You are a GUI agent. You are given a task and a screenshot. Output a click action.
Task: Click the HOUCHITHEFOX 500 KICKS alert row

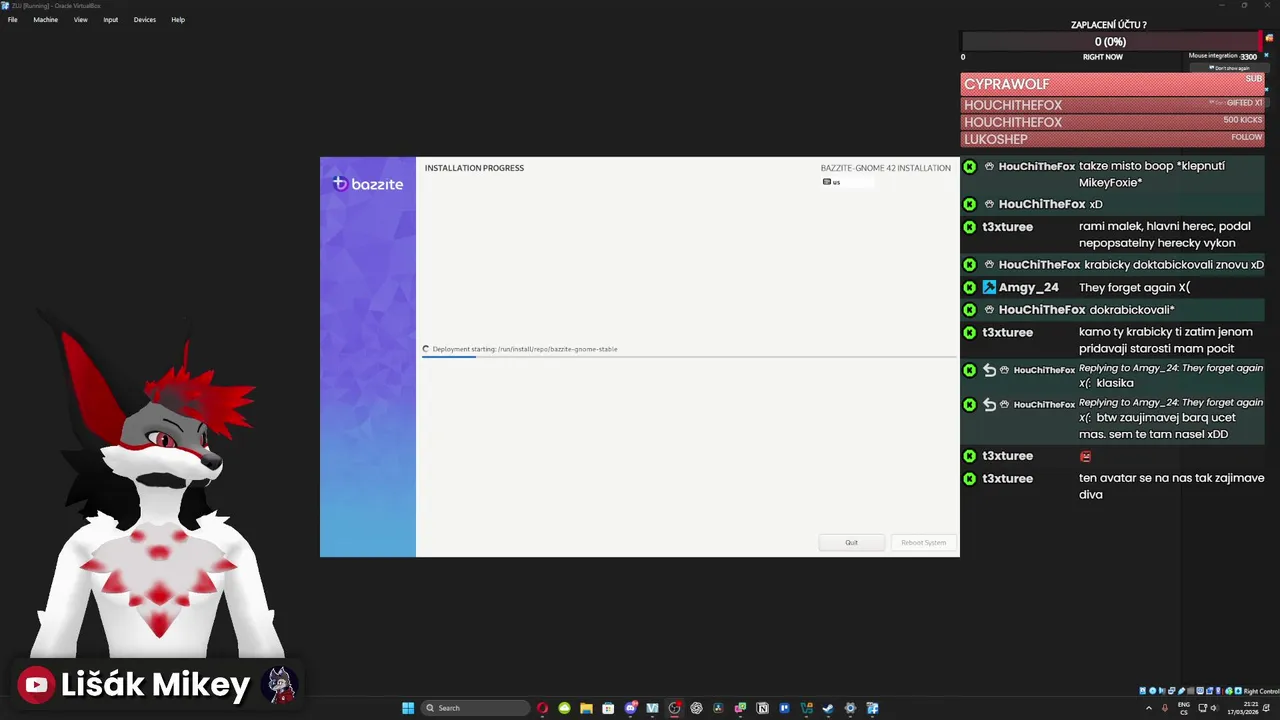click(1112, 122)
